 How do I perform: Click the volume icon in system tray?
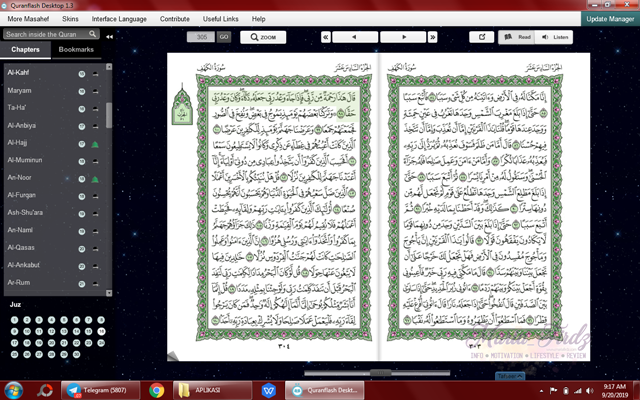click(x=590, y=391)
